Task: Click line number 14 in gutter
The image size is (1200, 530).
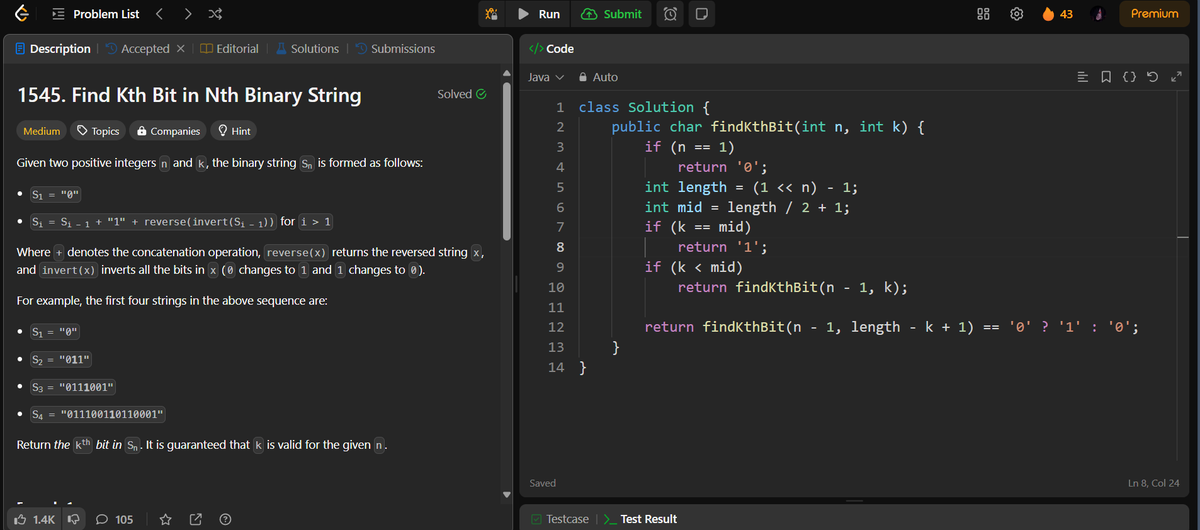Action: pos(556,367)
